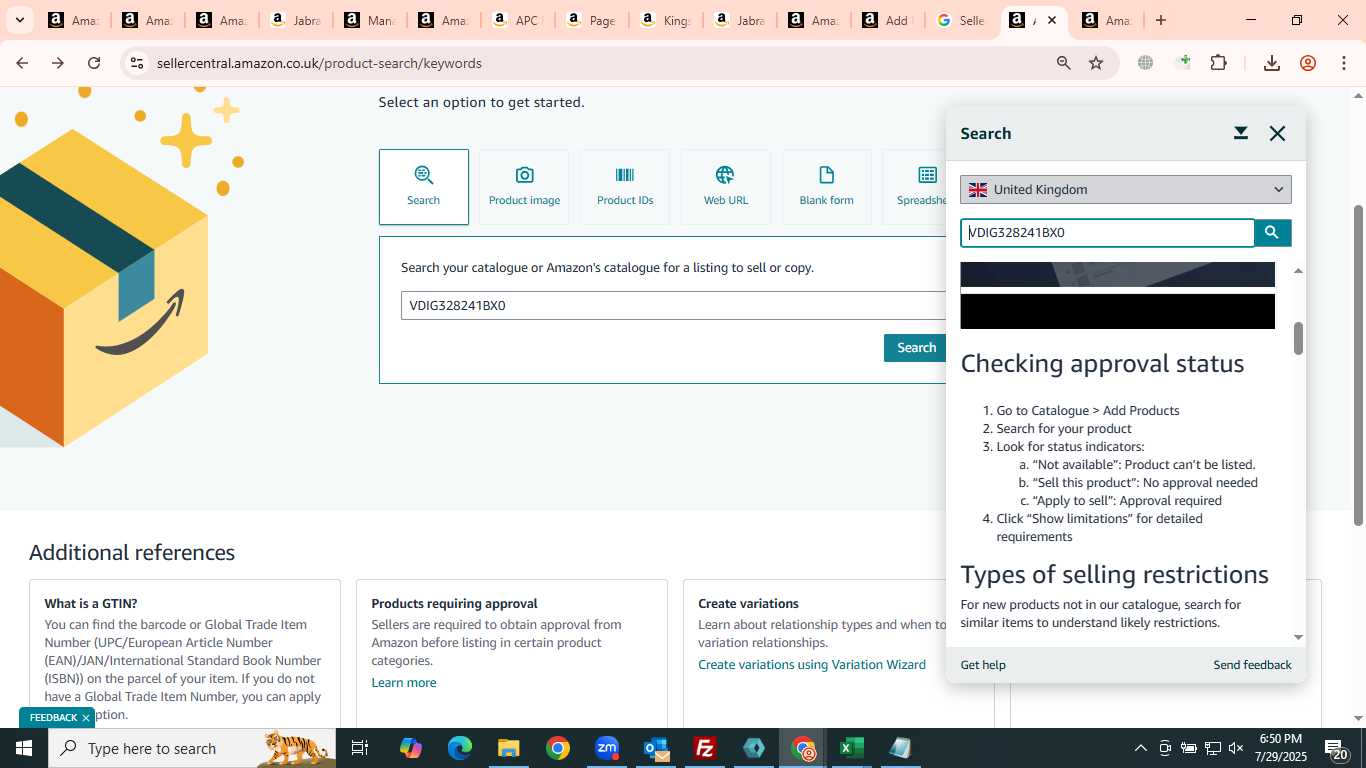This screenshot has height=768, width=1366.
Task: Open the Learn more link
Action: pyautogui.click(x=404, y=683)
